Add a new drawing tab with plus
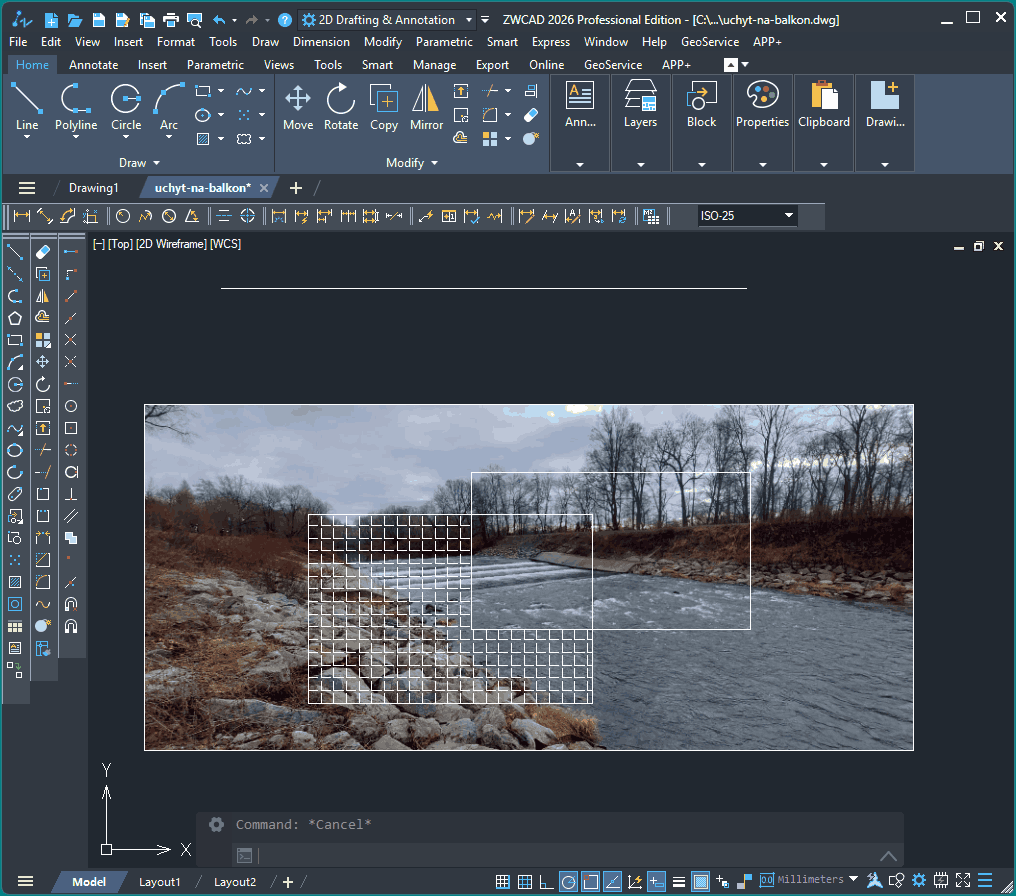The image size is (1016, 896). coord(295,188)
